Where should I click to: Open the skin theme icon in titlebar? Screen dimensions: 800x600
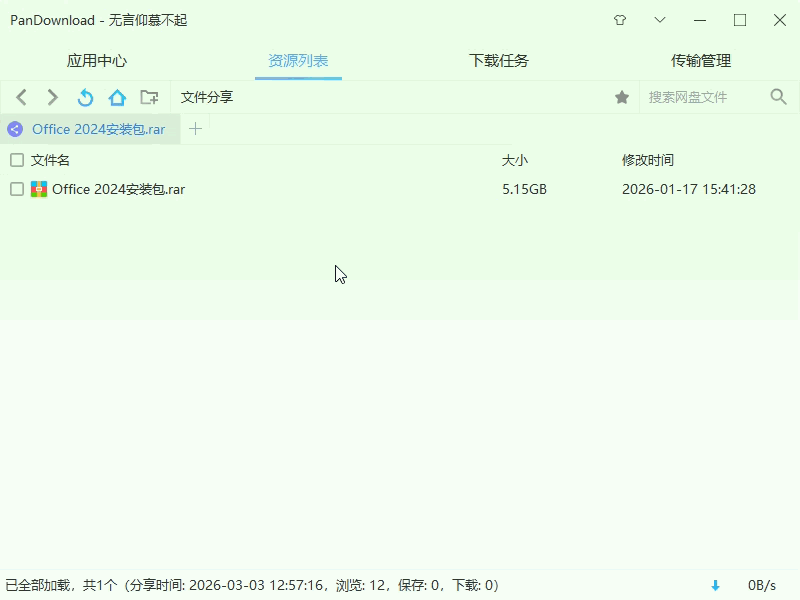click(x=619, y=19)
